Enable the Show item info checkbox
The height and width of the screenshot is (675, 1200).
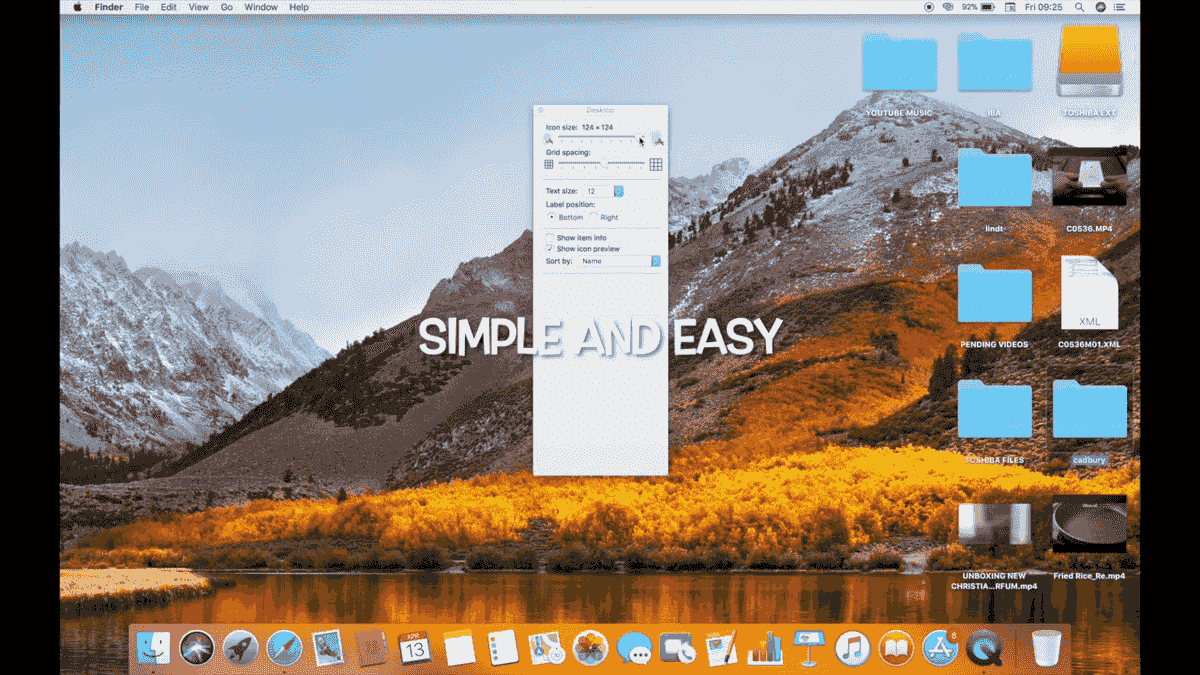[x=551, y=238]
